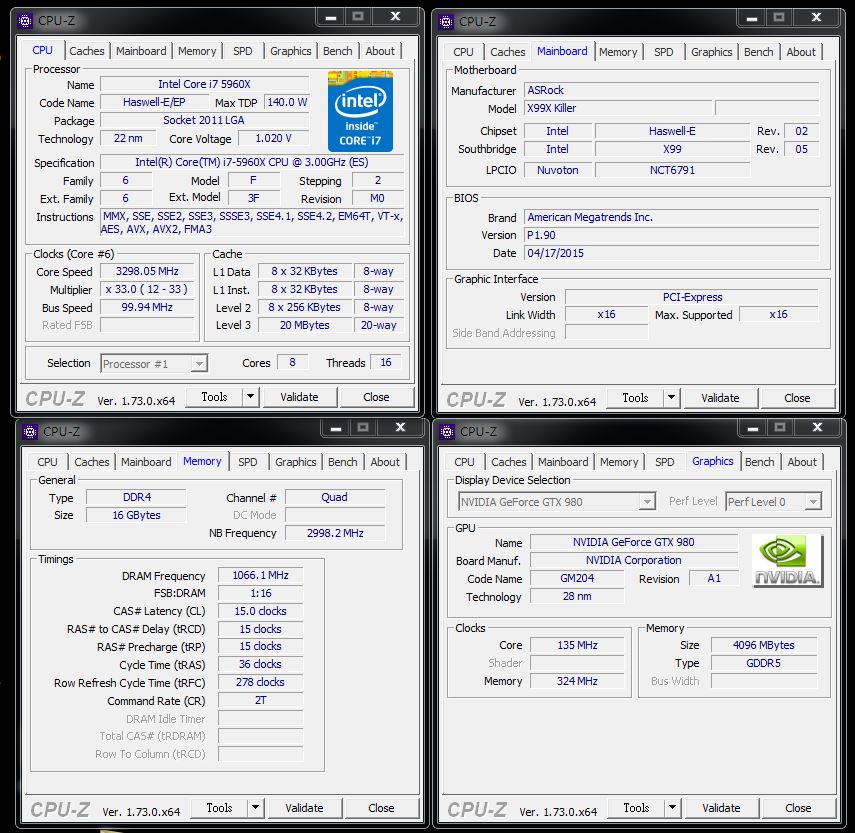Click CPU-Z title icon in Memory window
Screen dimensions: 855x833
pyautogui.click(x=29, y=432)
